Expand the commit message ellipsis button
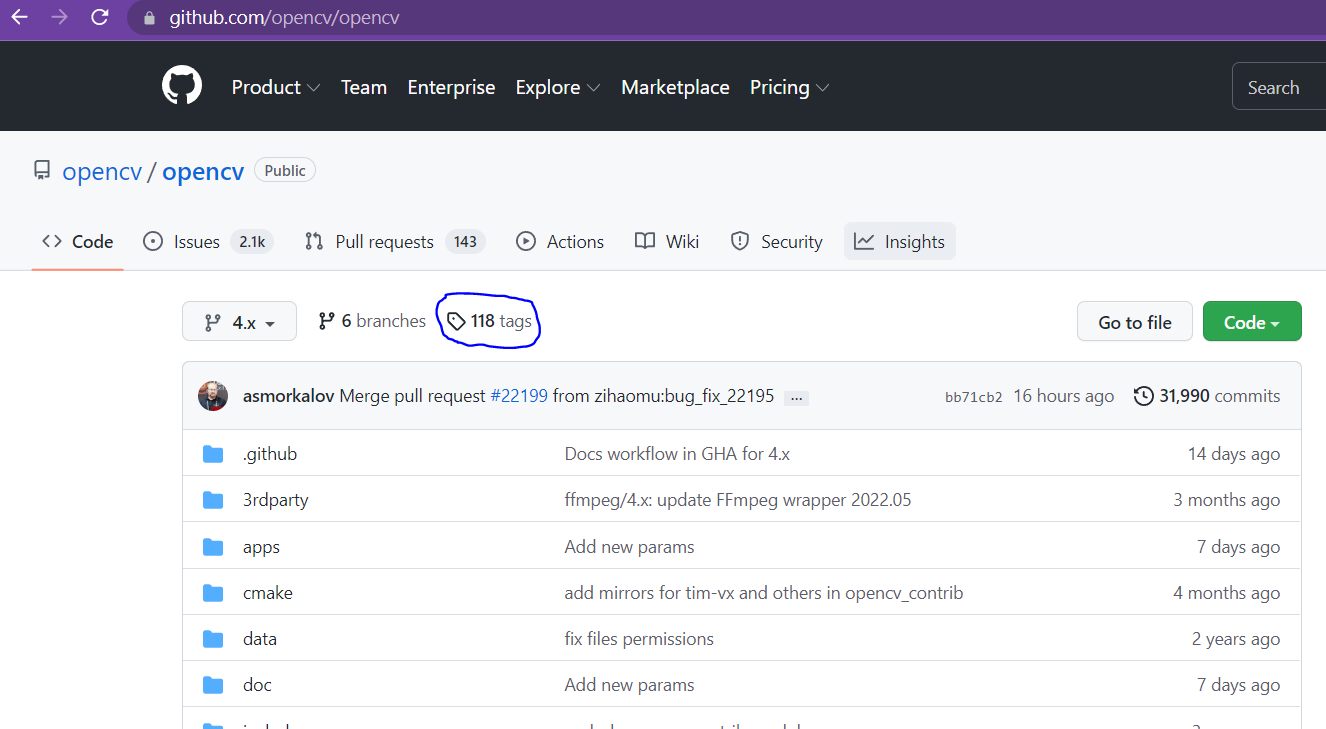 (796, 397)
